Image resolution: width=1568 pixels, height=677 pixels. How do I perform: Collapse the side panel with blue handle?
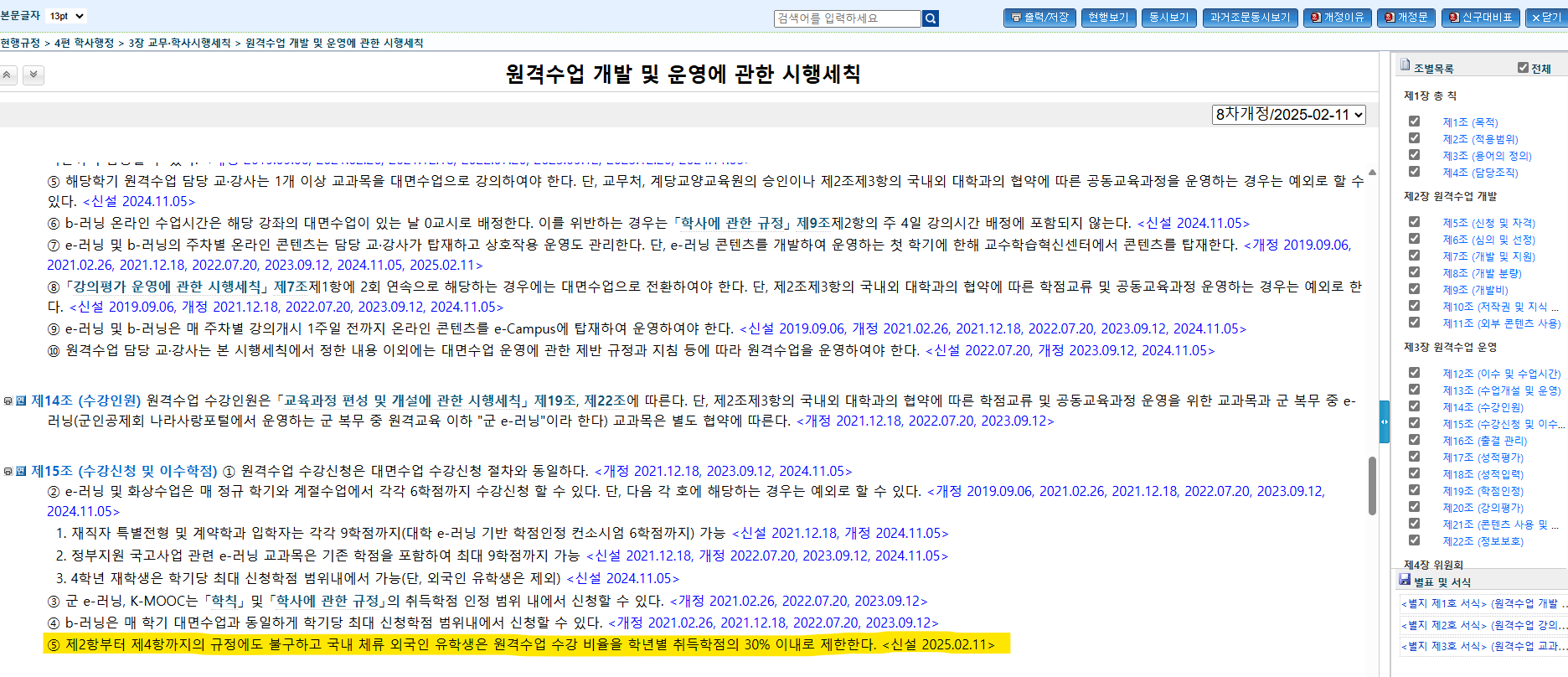[1385, 421]
